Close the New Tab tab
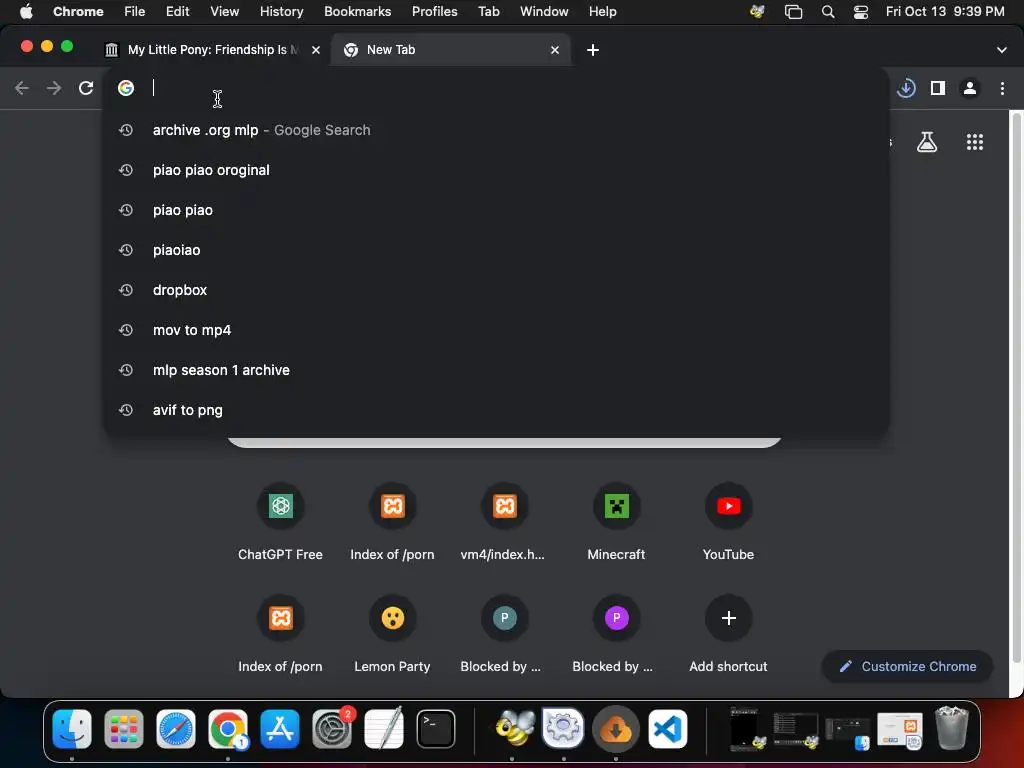 point(554,50)
